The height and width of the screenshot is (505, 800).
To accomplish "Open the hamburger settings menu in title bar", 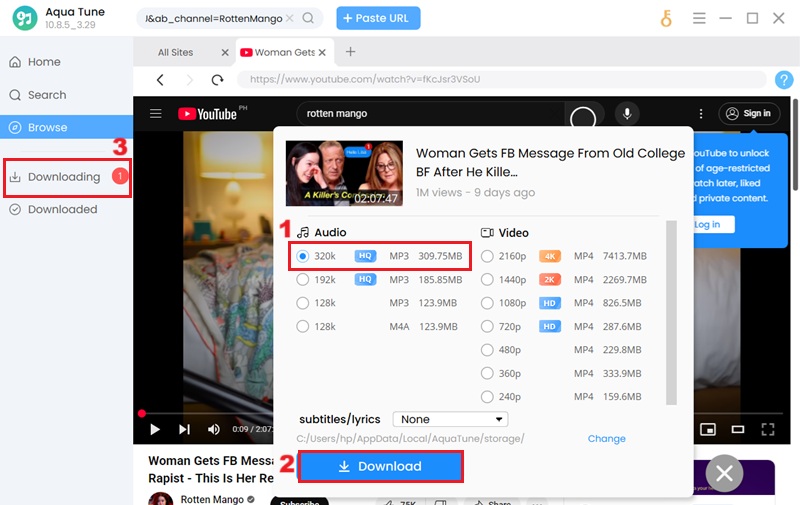I will click(x=699, y=18).
